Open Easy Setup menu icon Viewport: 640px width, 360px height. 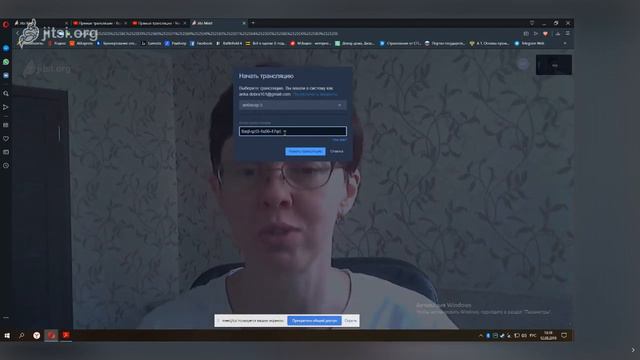coord(567,34)
